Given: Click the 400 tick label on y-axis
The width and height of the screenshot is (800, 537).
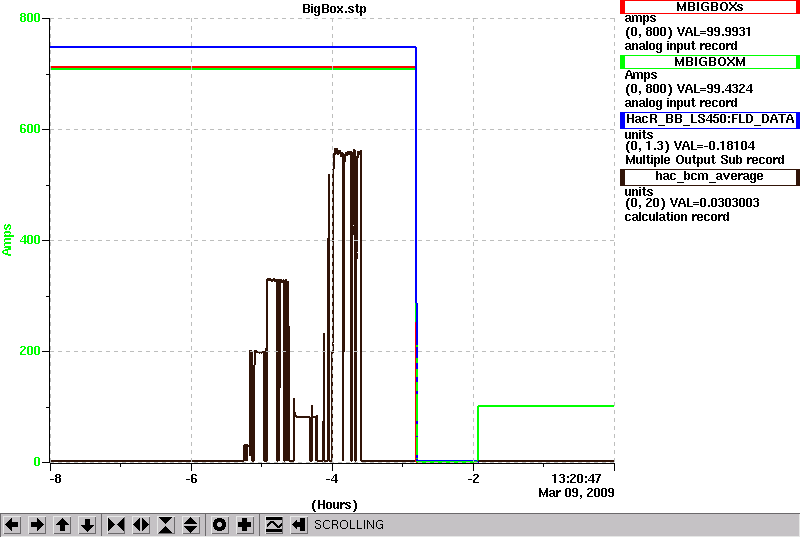Looking at the screenshot, I should click(29, 240).
